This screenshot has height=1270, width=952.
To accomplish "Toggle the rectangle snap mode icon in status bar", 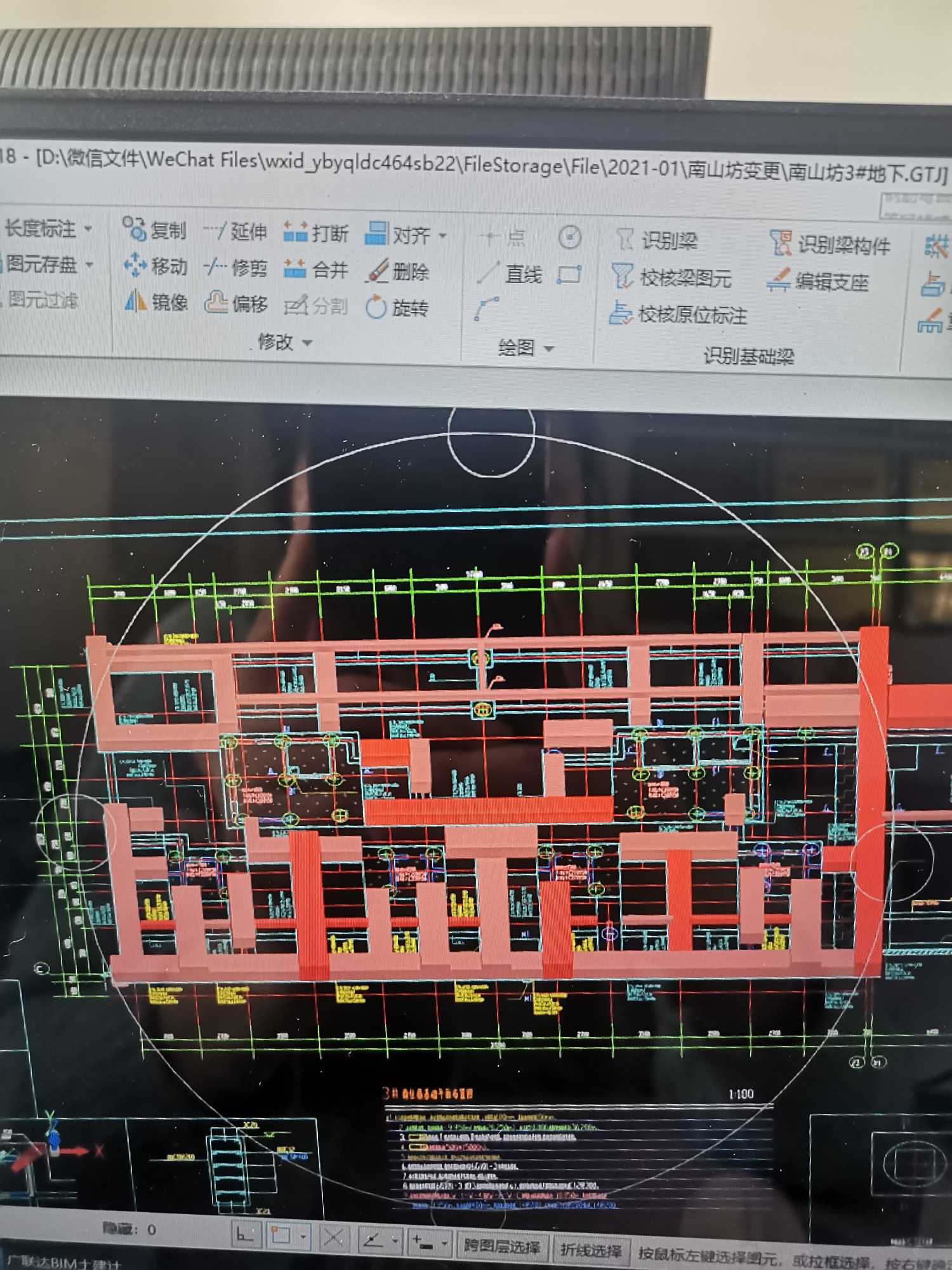I will (x=281, y=1236).
